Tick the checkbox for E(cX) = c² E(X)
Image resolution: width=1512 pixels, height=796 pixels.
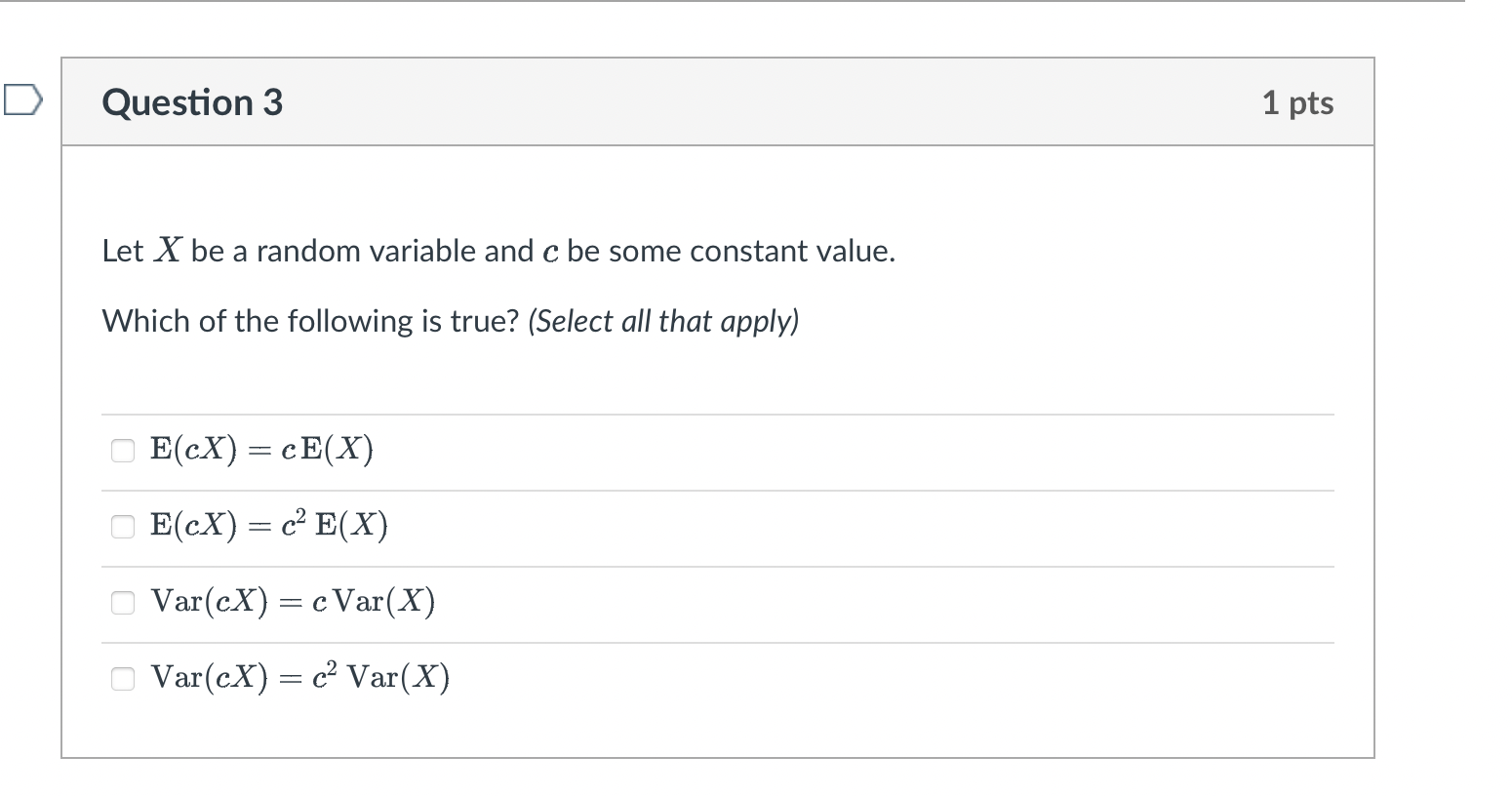click(122, 526)
